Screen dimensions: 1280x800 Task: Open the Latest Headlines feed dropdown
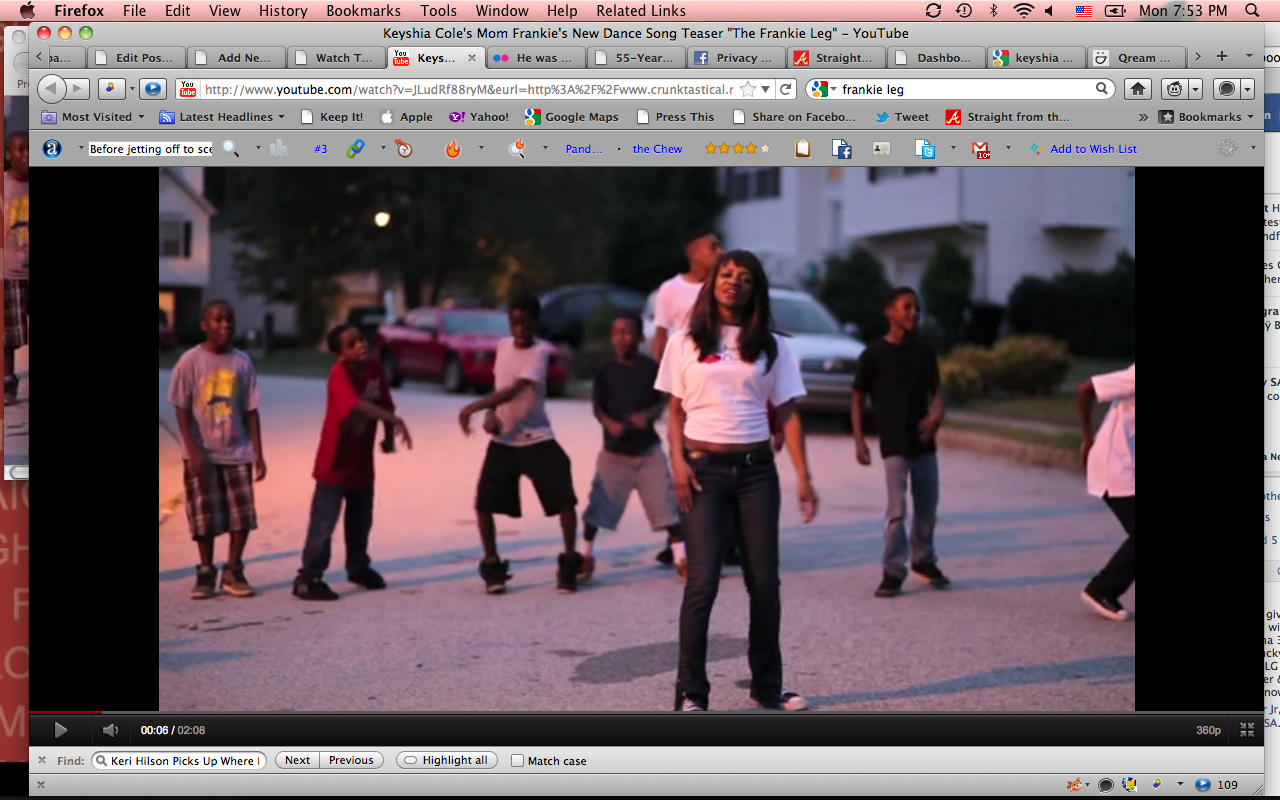click(223, 117)
